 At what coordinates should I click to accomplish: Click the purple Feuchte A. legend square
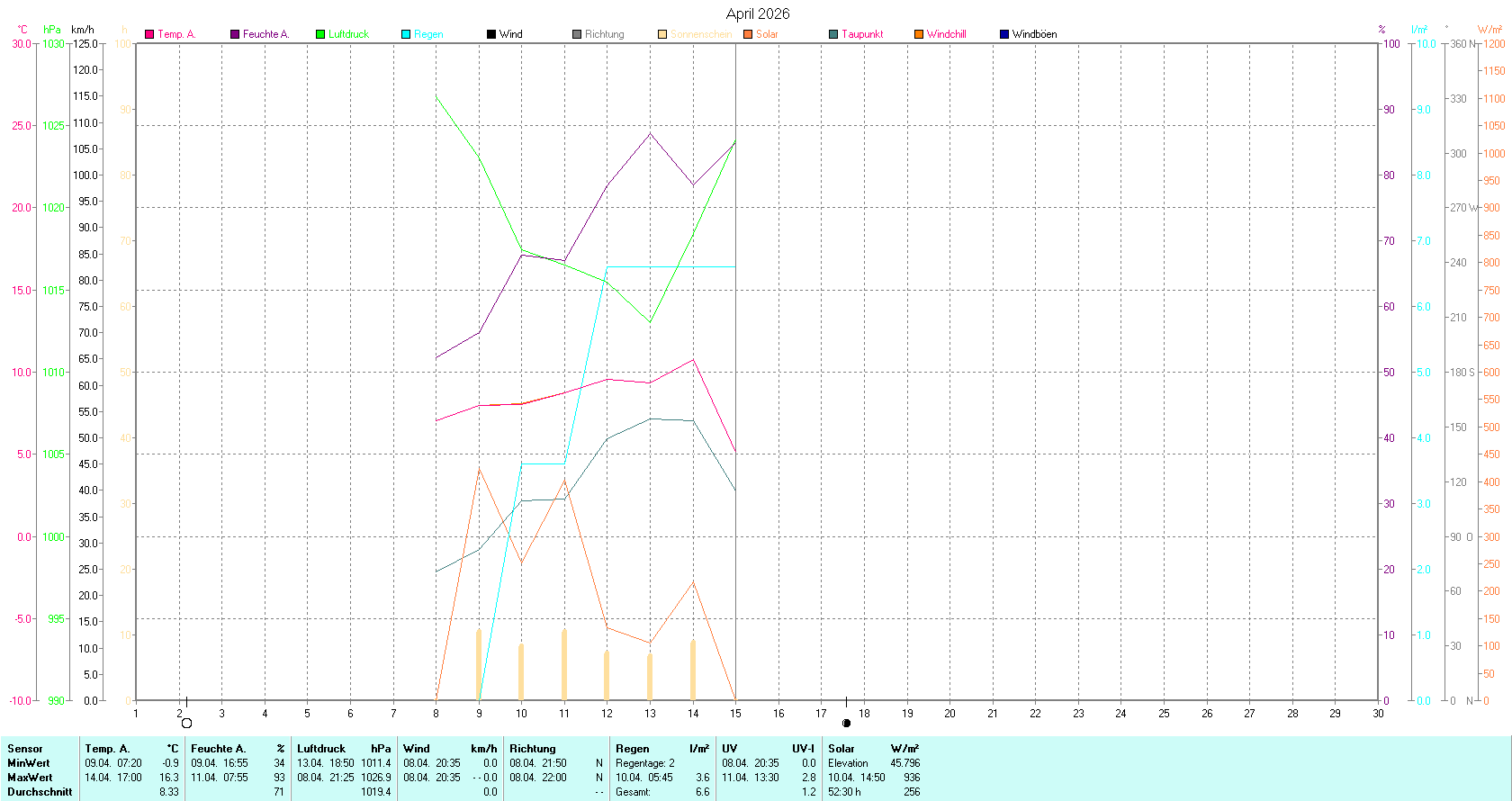coord(235,34)
